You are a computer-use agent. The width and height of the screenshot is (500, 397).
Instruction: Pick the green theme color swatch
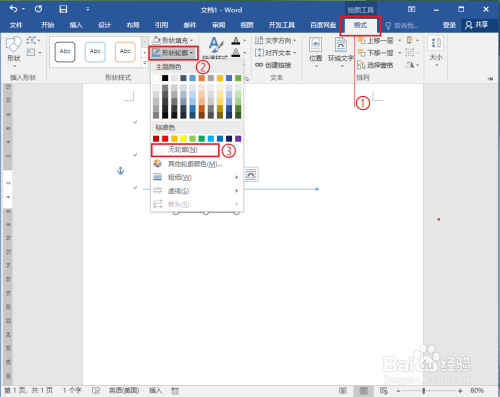pos(238,78)
